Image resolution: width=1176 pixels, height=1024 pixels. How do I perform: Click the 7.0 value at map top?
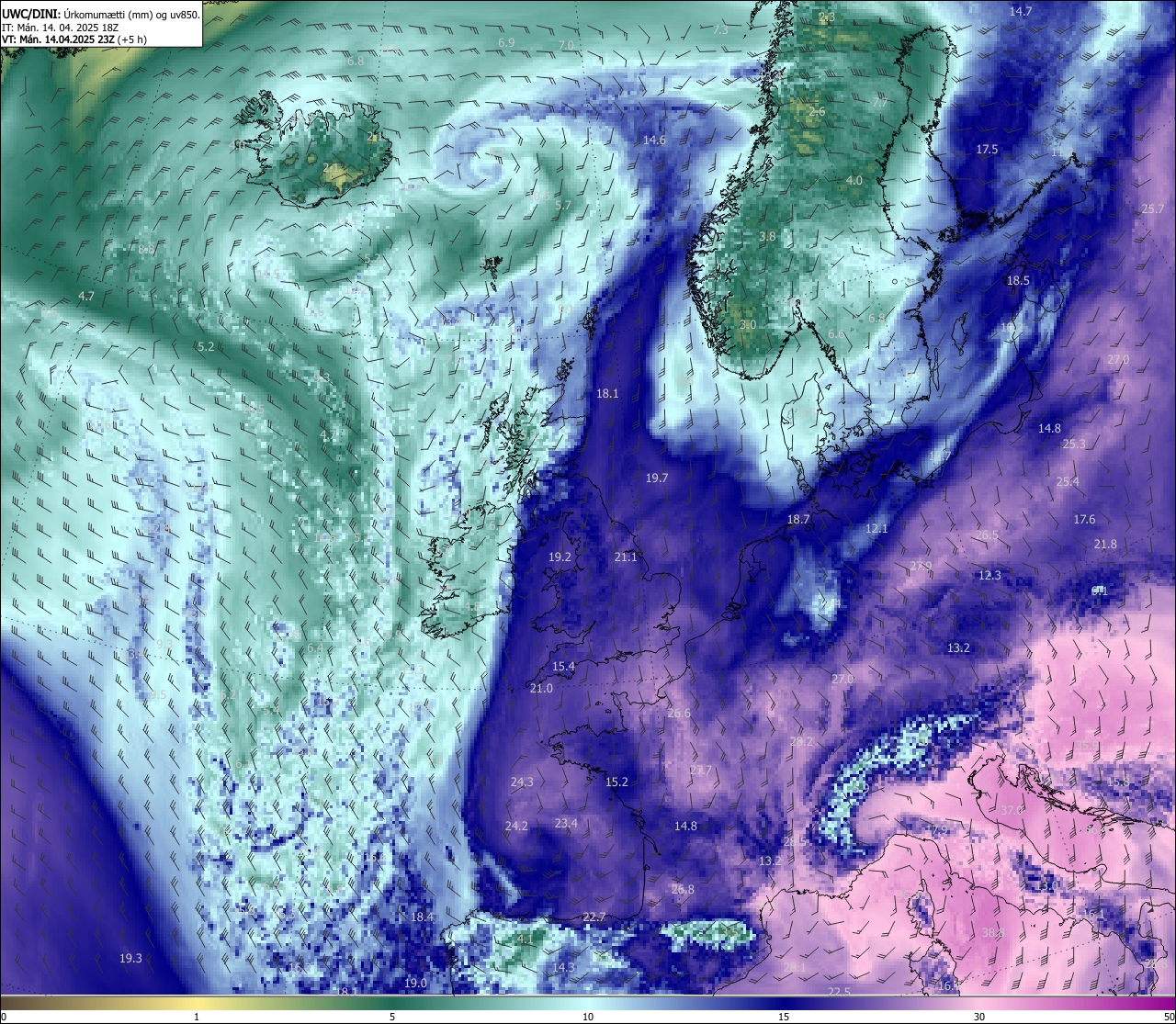point(566,46)
